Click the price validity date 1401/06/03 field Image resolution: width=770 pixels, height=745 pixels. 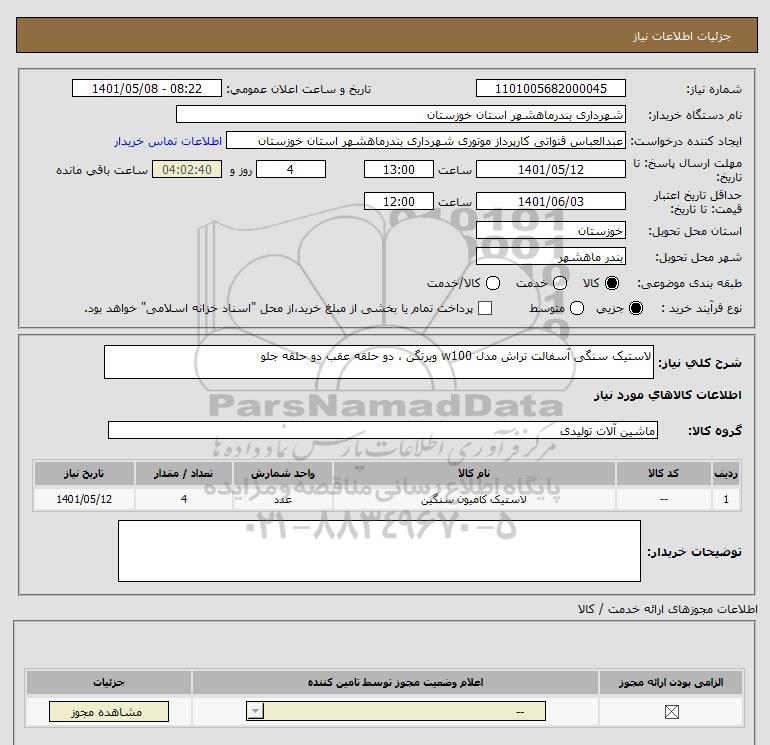tap(550, 201)
